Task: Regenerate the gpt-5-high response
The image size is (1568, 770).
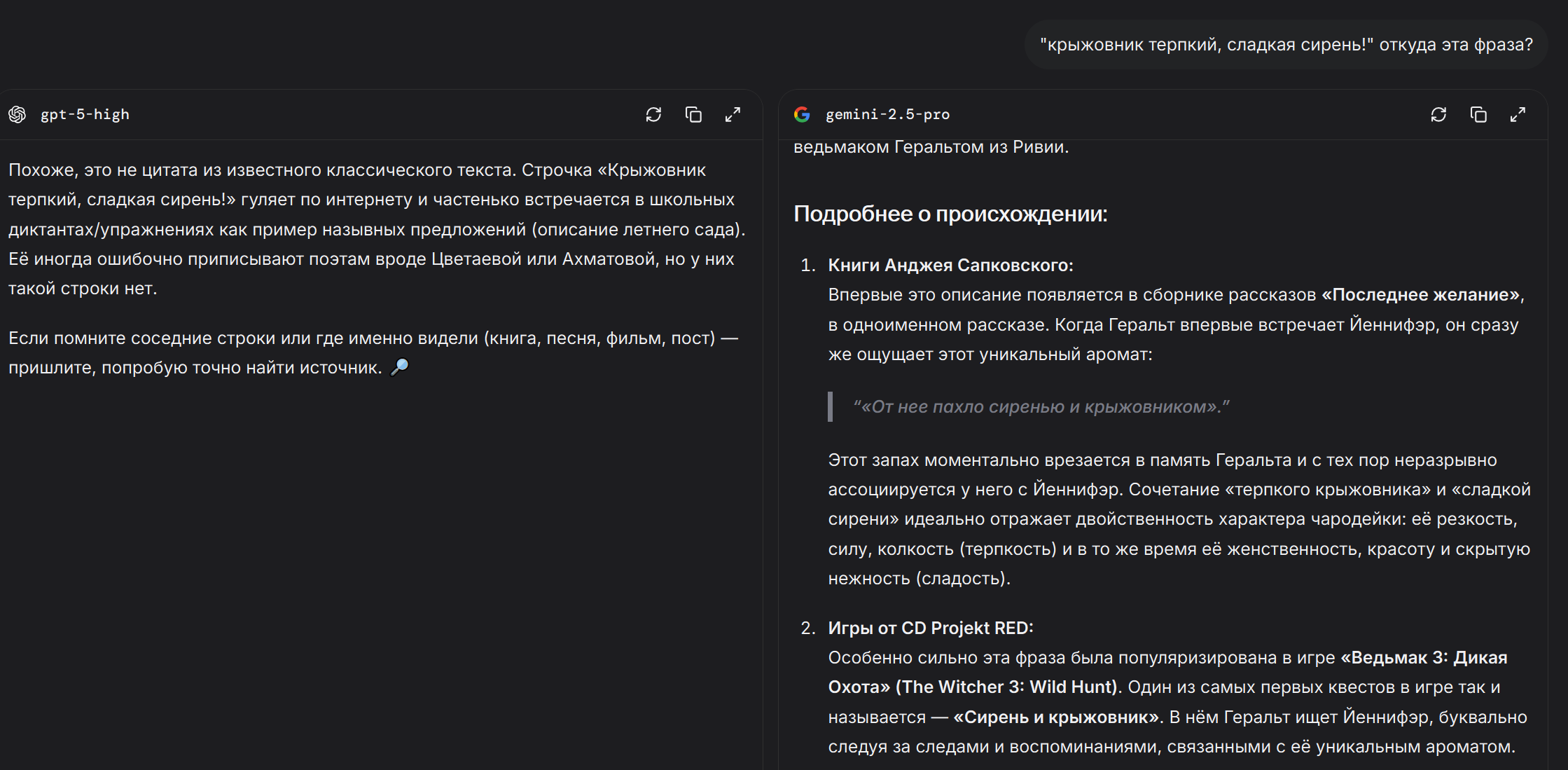Action: pos(653,114)
